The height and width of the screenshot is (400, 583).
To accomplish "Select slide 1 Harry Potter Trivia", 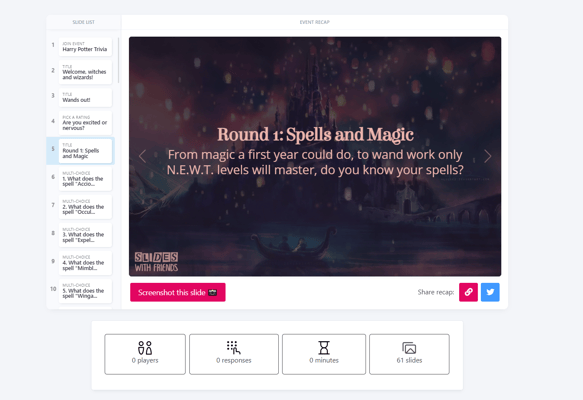I will click(85, 47).
